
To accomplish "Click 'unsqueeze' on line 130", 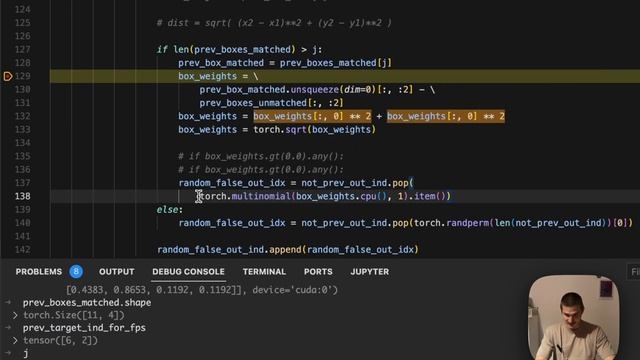I will click(315, 90).
